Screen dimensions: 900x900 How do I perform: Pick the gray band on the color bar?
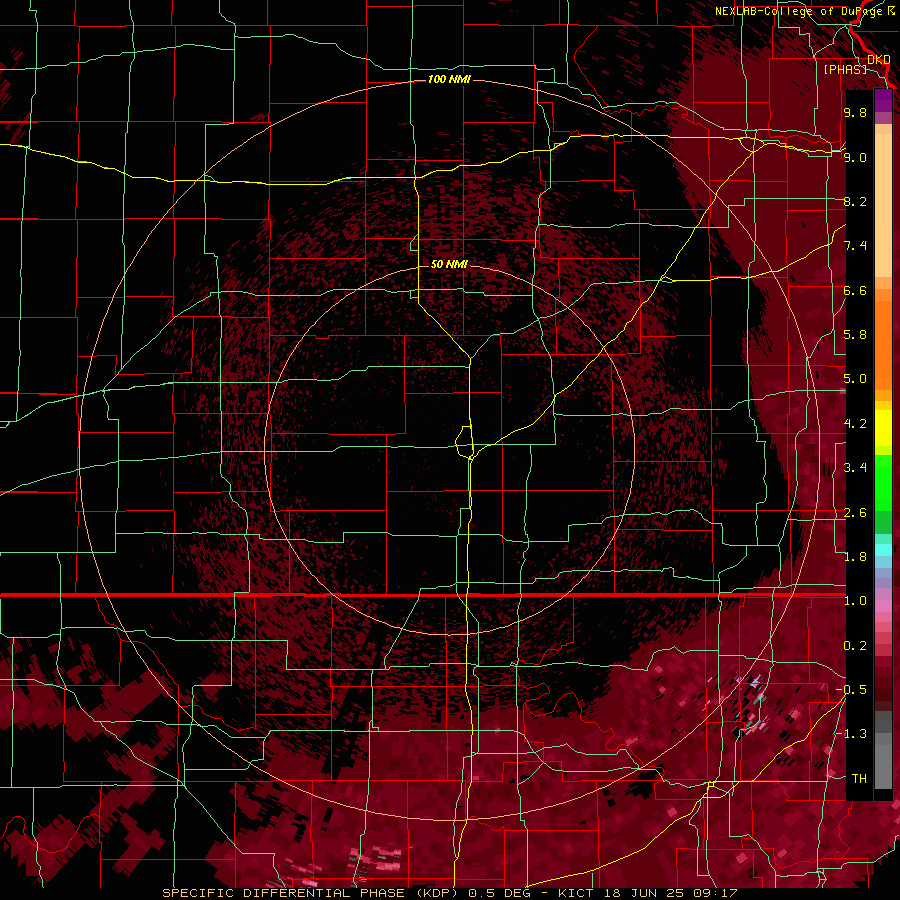(883, 749)
